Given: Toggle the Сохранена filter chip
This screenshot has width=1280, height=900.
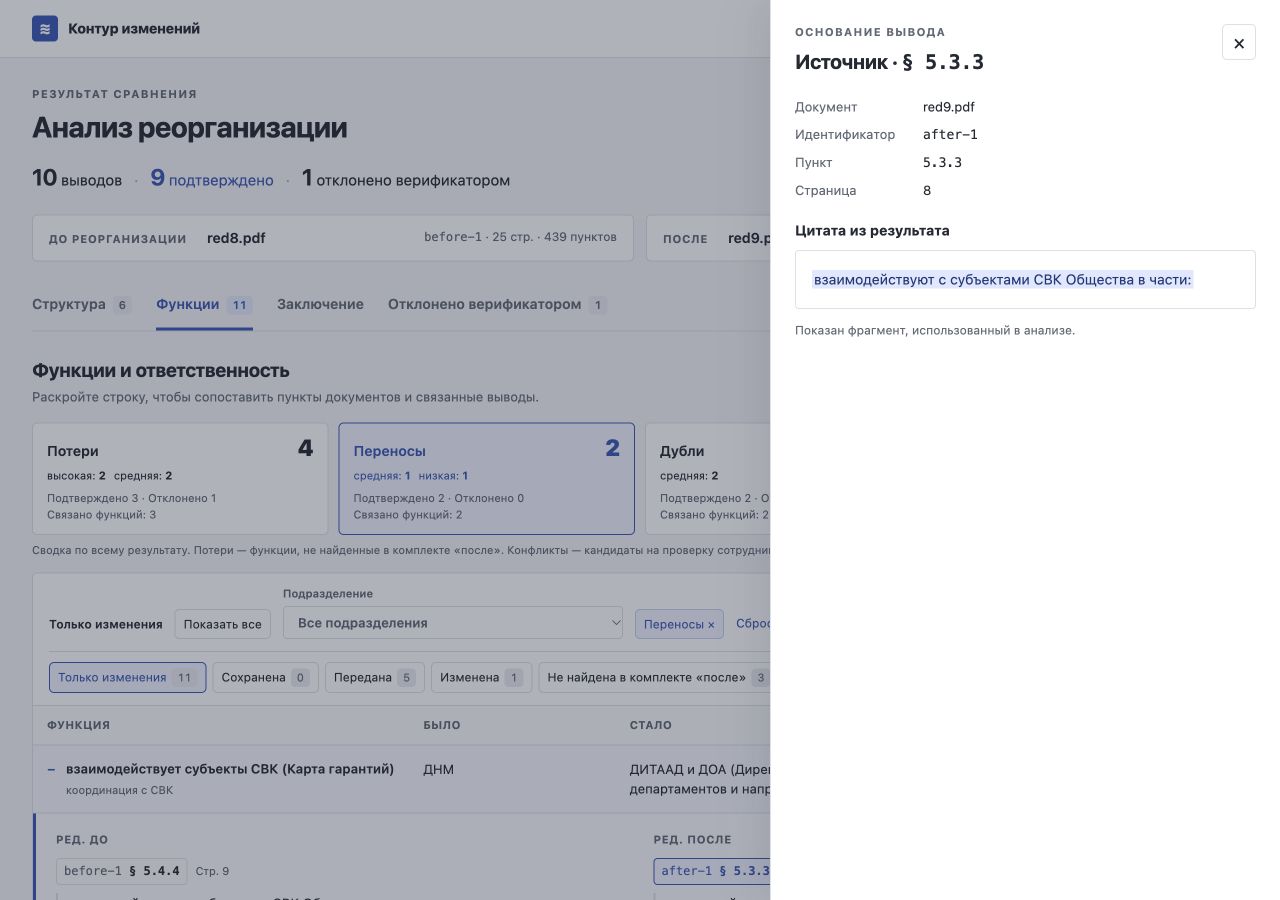Looking at the screenshot, I should point(266,678).
